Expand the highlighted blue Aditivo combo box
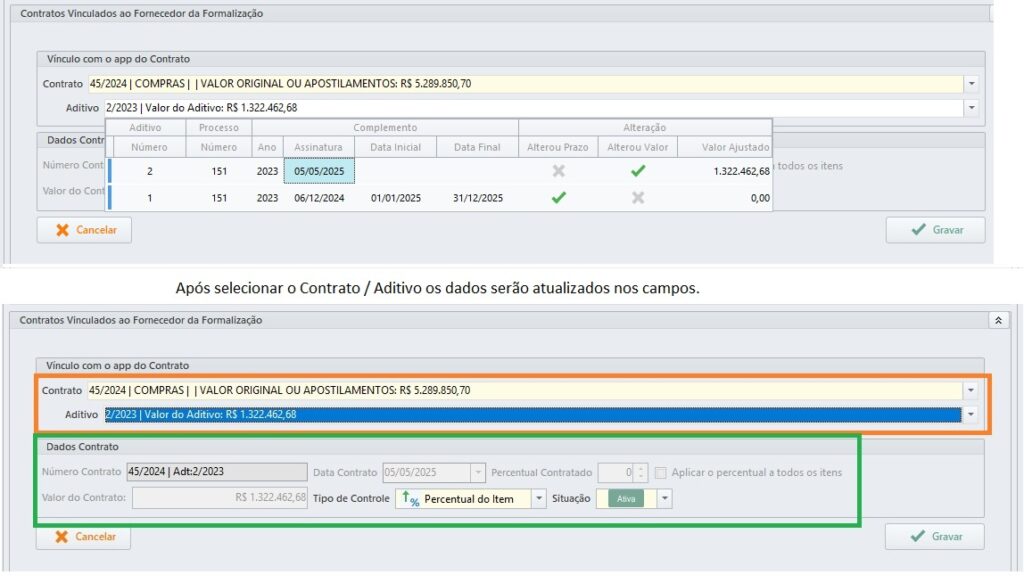The height and width of the screenshot is (583, 1024). (x=969, y=414)
